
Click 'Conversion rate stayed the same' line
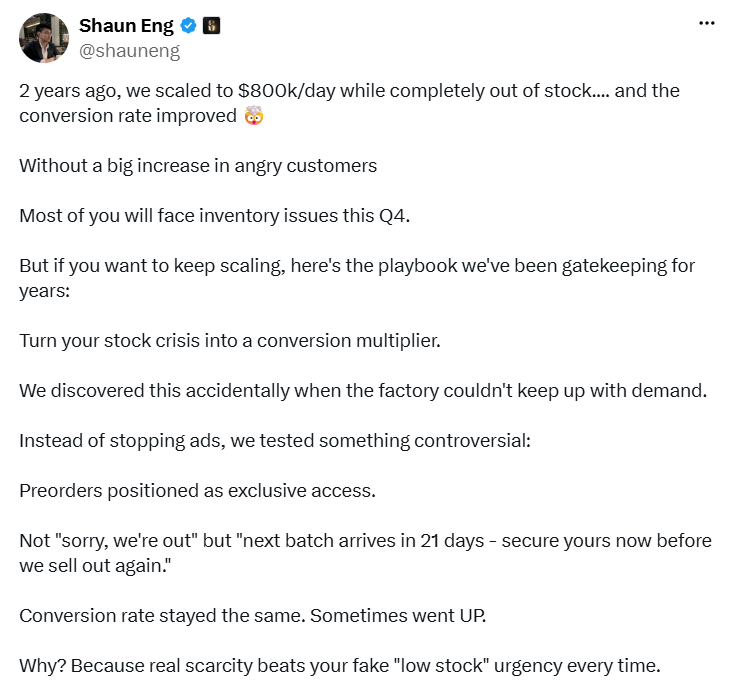pyautogui.click(x=253, y=616)
